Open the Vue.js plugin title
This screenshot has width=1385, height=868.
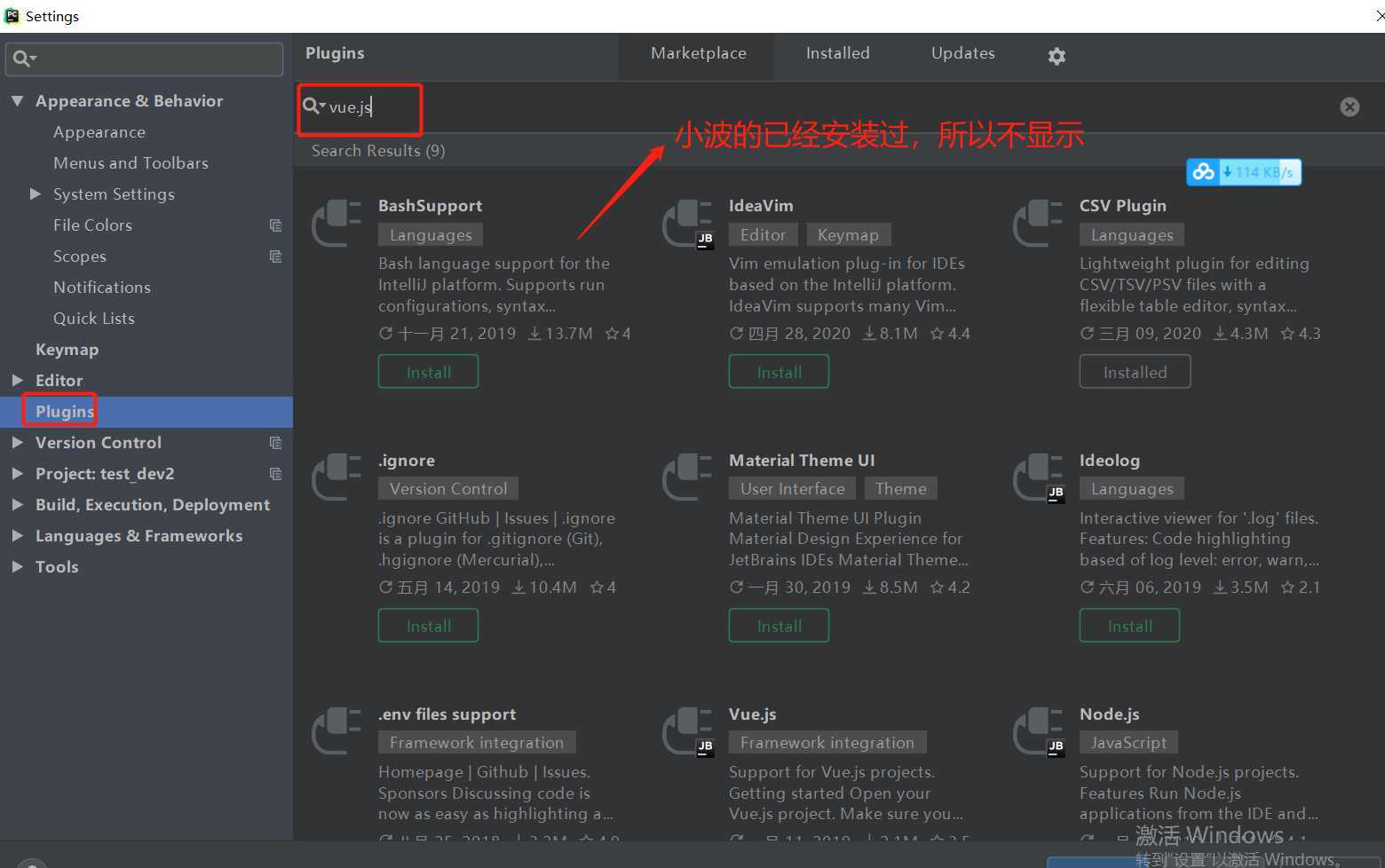click(x=752, y=714)
